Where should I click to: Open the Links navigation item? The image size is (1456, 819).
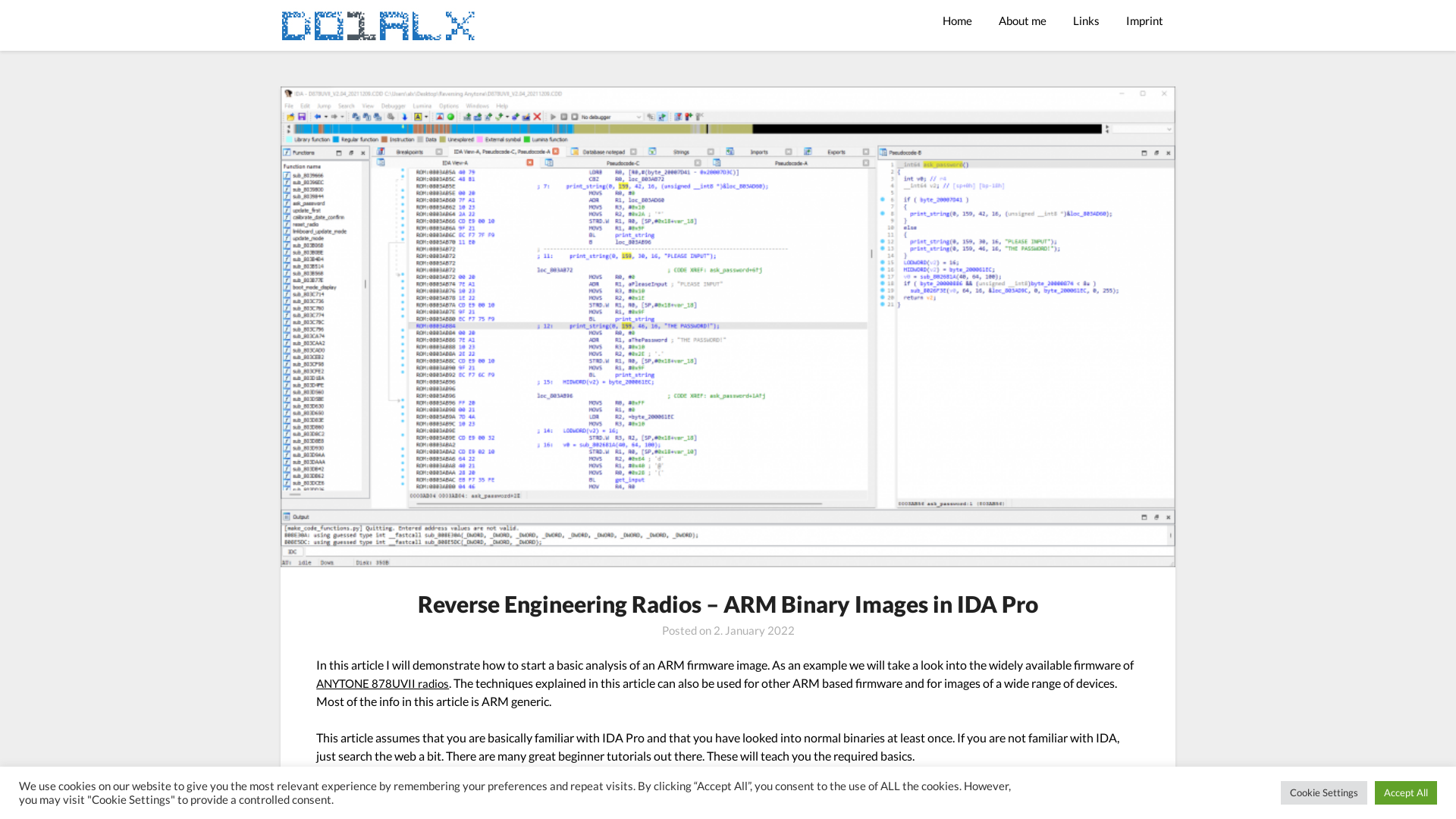(1086, 21)
